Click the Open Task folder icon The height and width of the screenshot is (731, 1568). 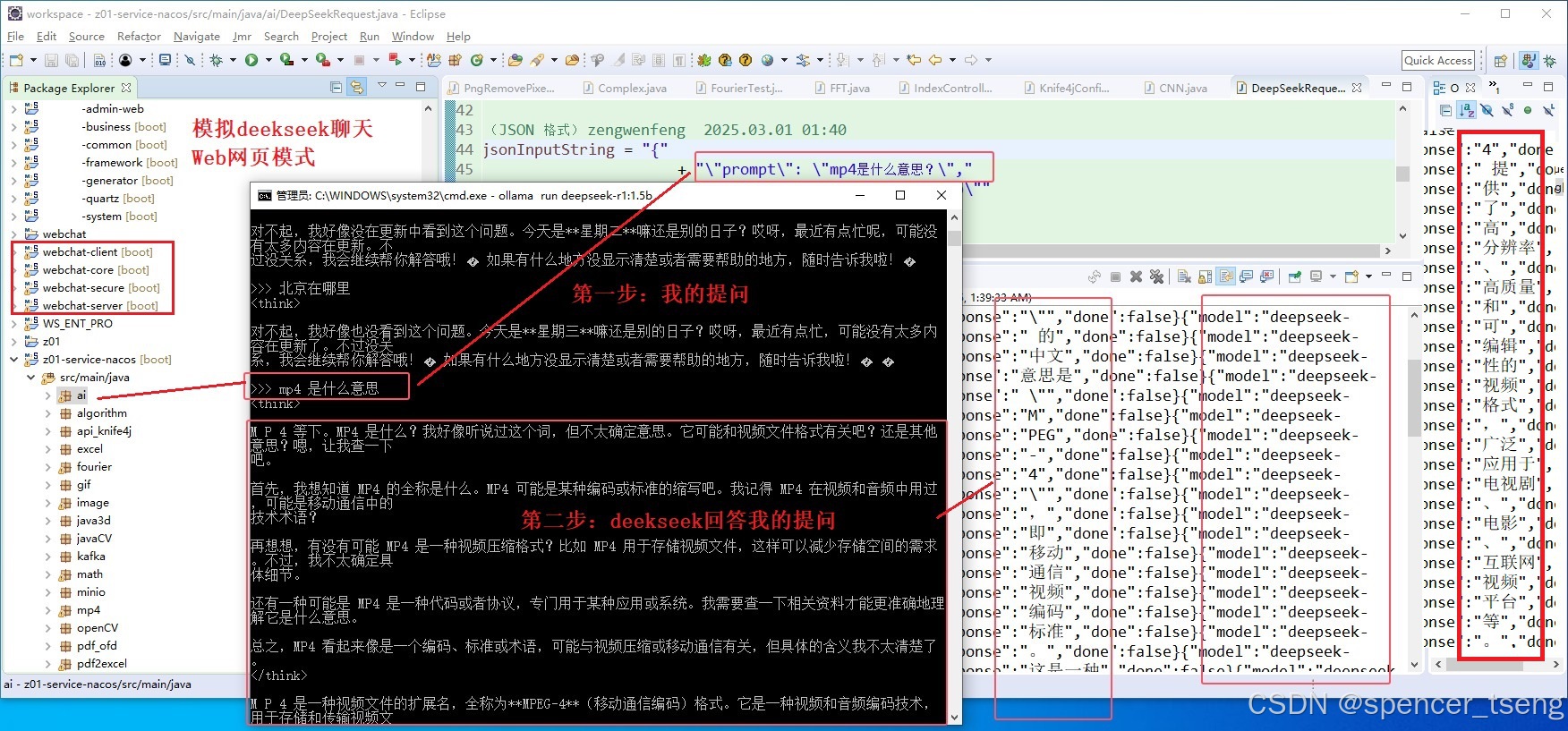[573, 60]
